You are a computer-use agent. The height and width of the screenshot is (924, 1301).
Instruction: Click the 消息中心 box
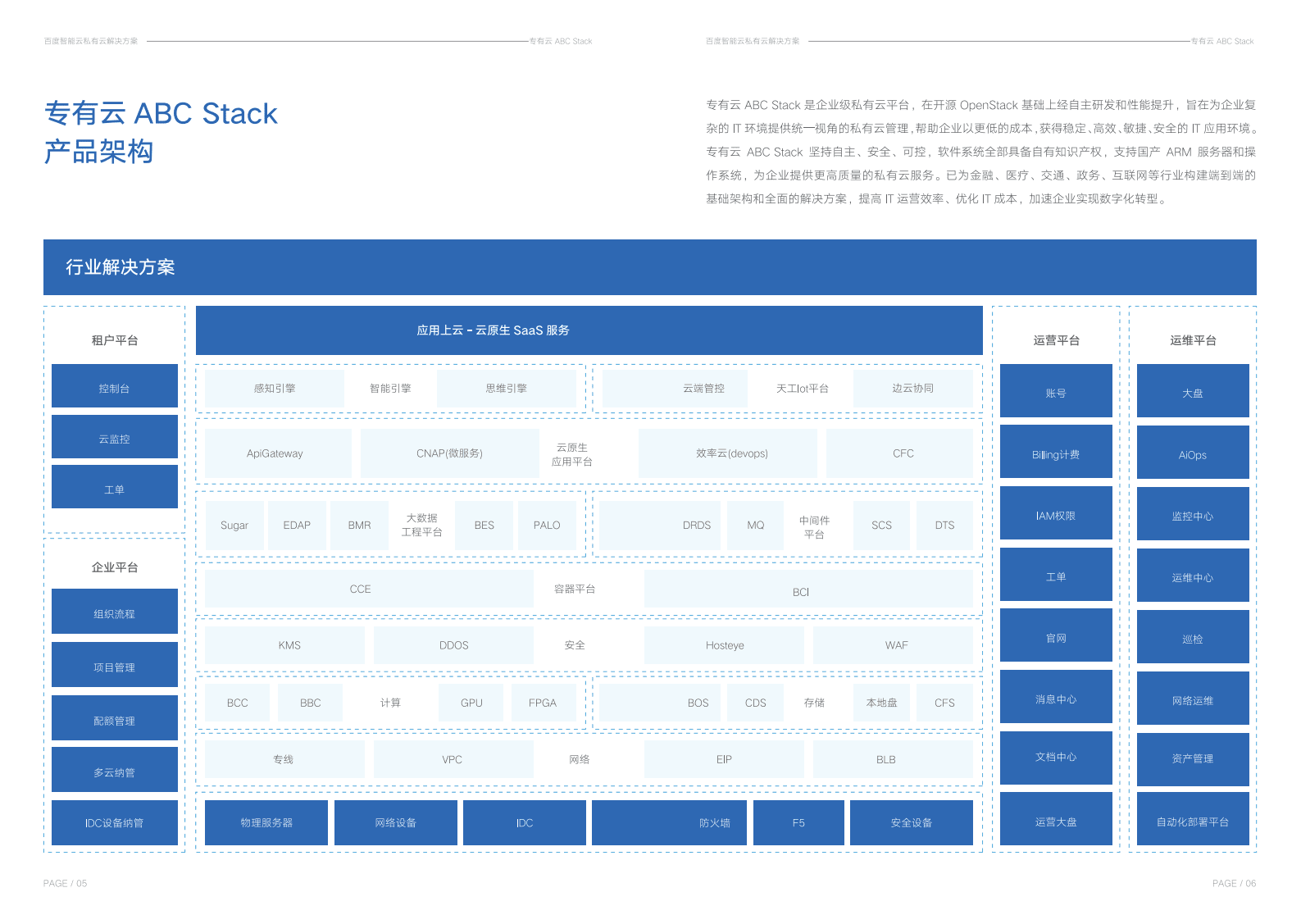(1056, 697)
